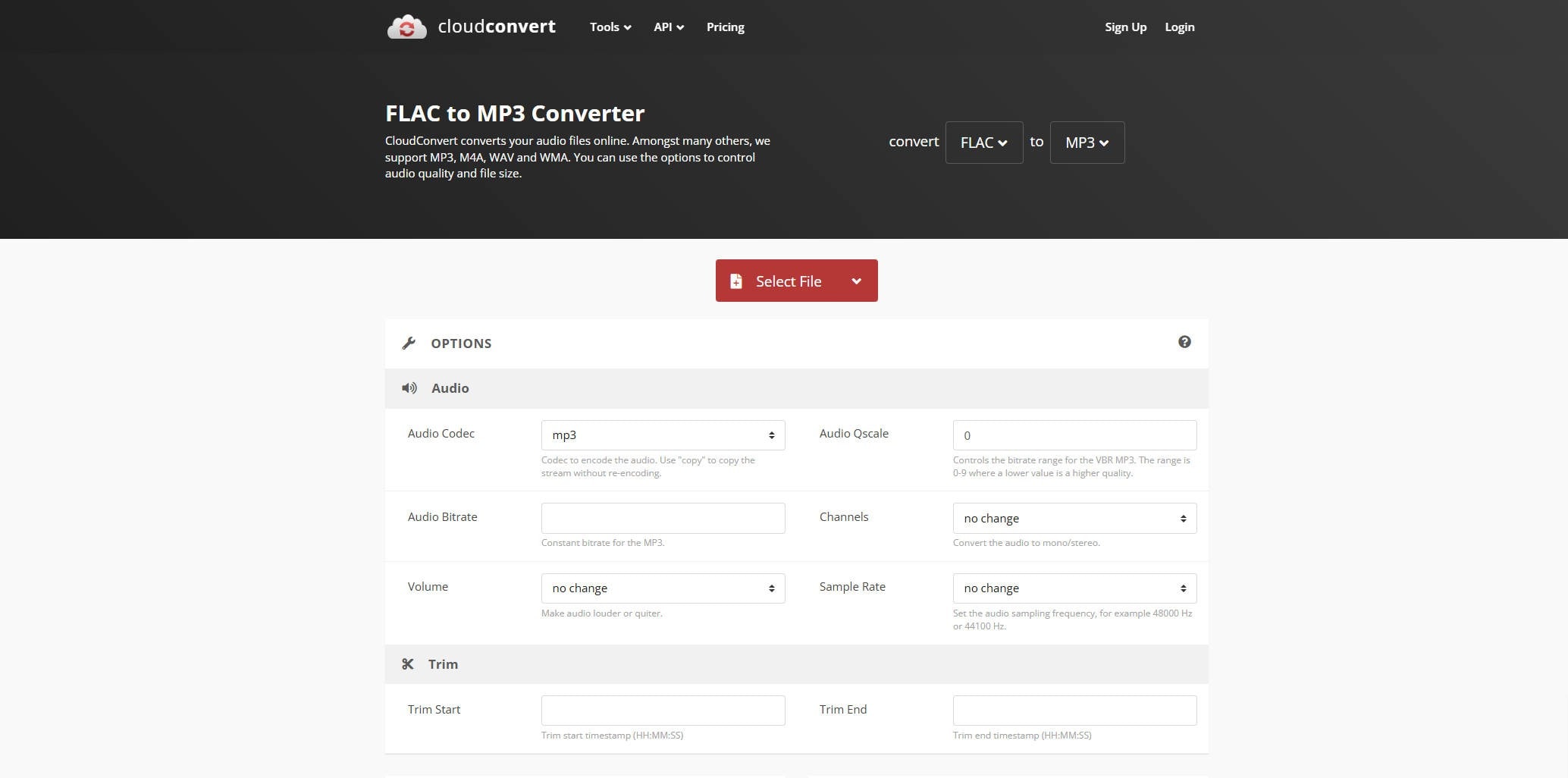Click the wrench icon beside OPTIONS
1568x778 pixels.
(x=409, y=344)
